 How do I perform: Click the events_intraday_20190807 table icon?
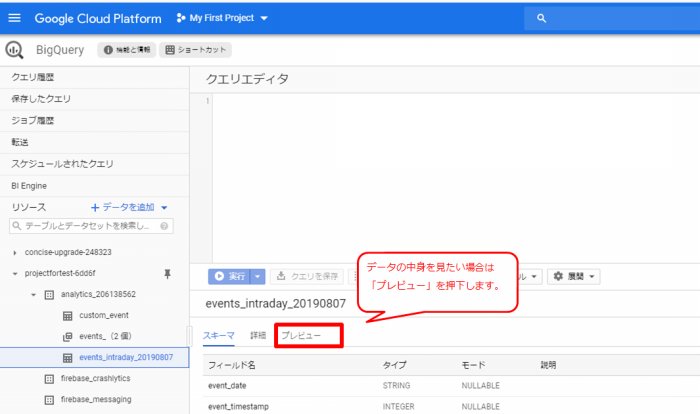pyautogui.click(x=67, y=358)
